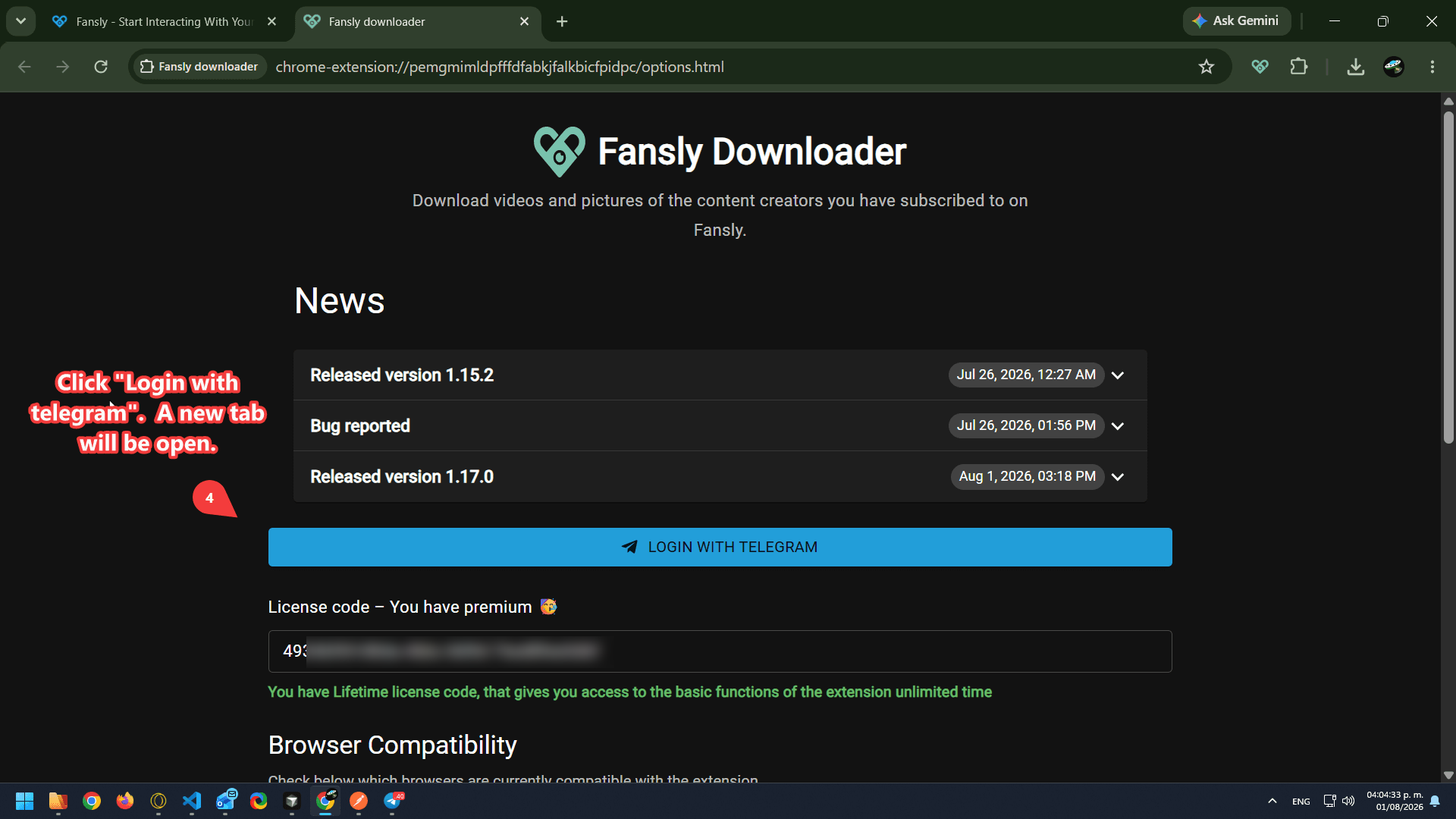Viewport: 1456px width, 819px height.
Task: Open Visual Studio Code from the taskbar
Action: pyautogui.click(x=192, y=801)
